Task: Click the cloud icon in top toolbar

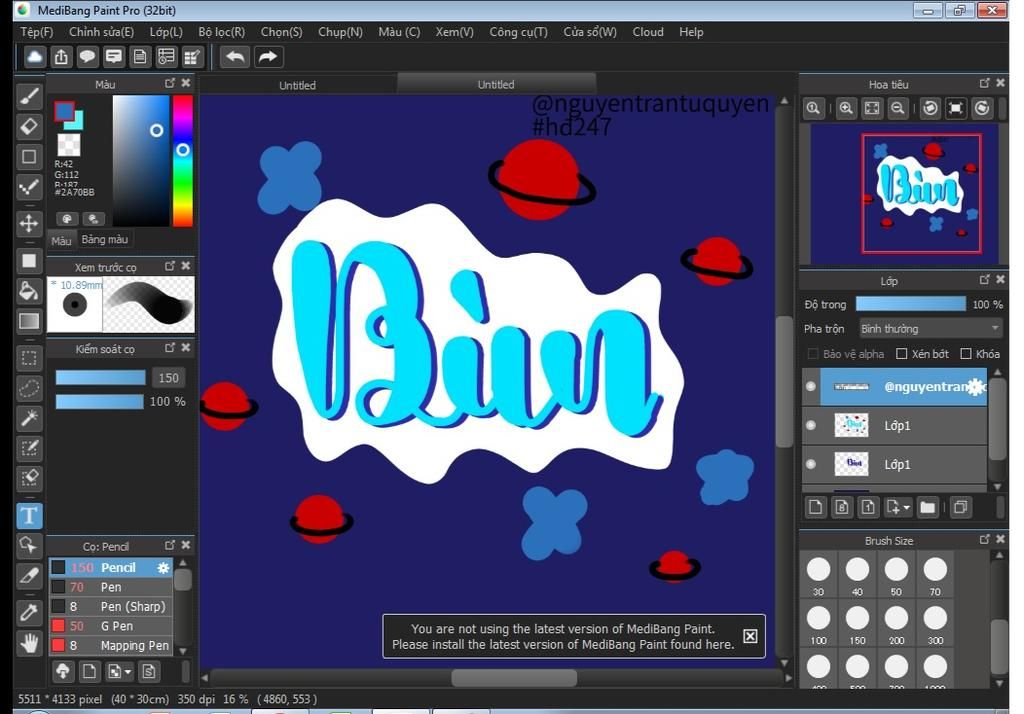Action: point(35,57)
